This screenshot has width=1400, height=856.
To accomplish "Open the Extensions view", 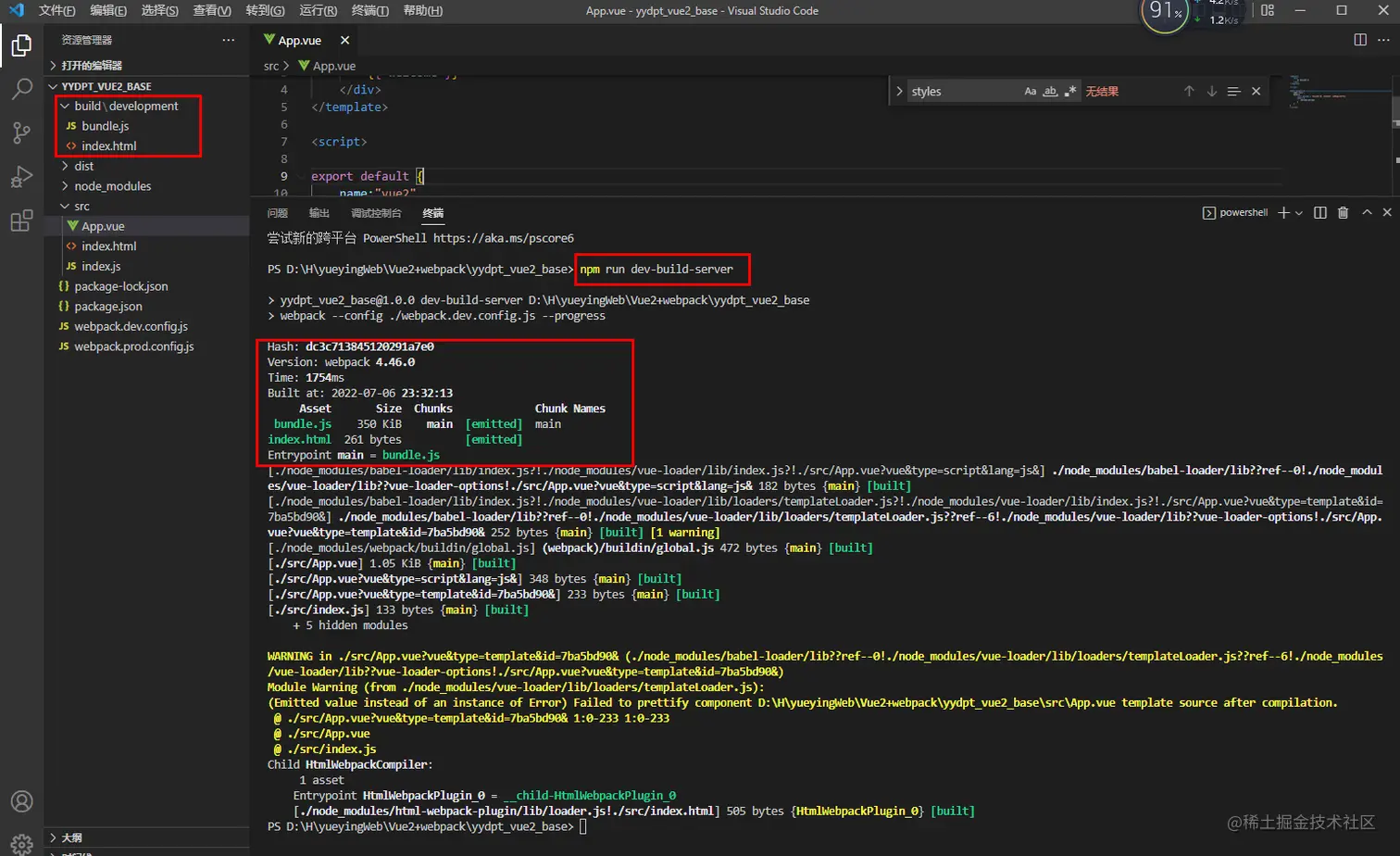I will (x=21, y=220).
